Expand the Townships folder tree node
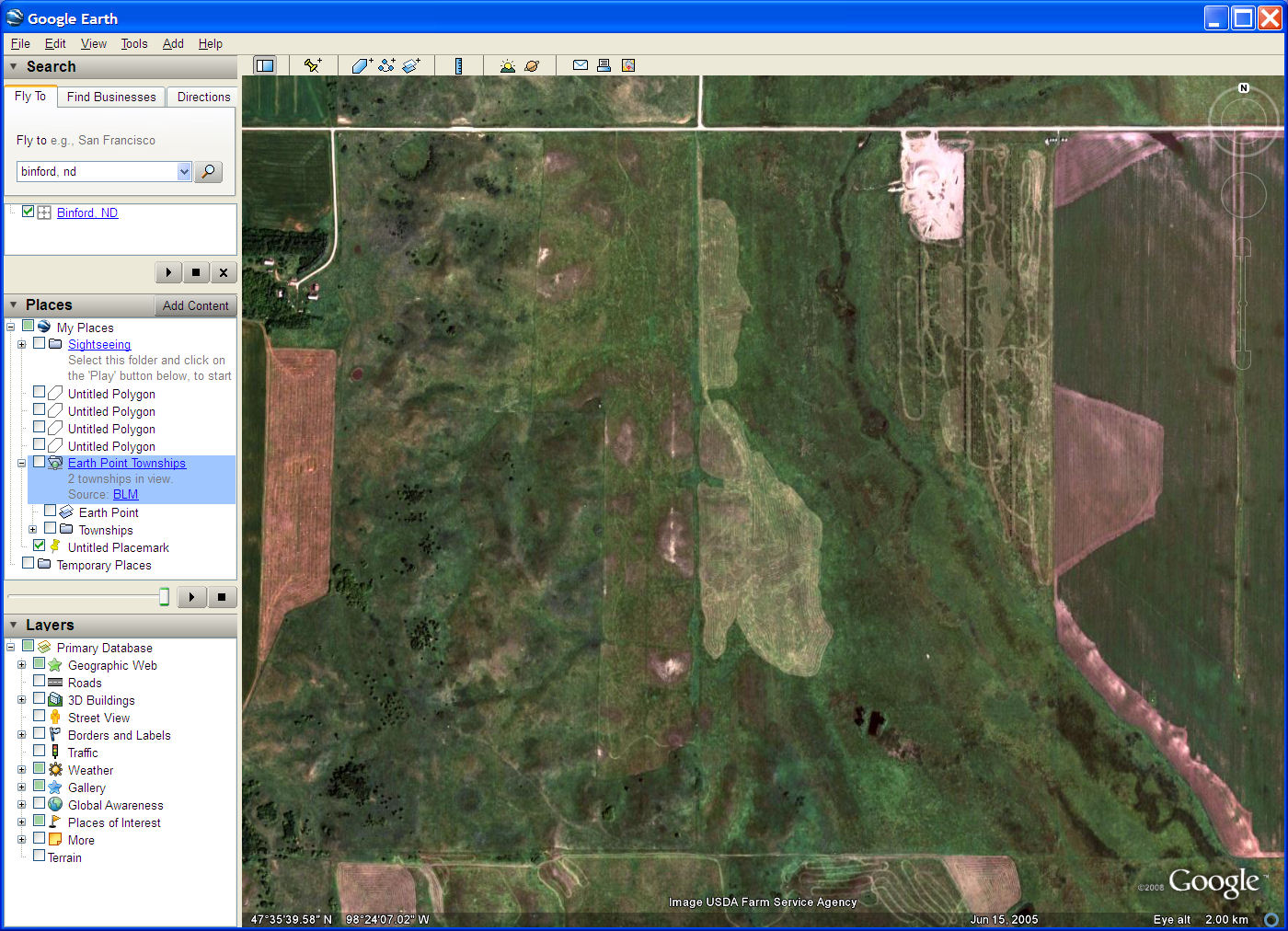The width and height of the screenshot is (1288, 931). (x=32, y=530)
